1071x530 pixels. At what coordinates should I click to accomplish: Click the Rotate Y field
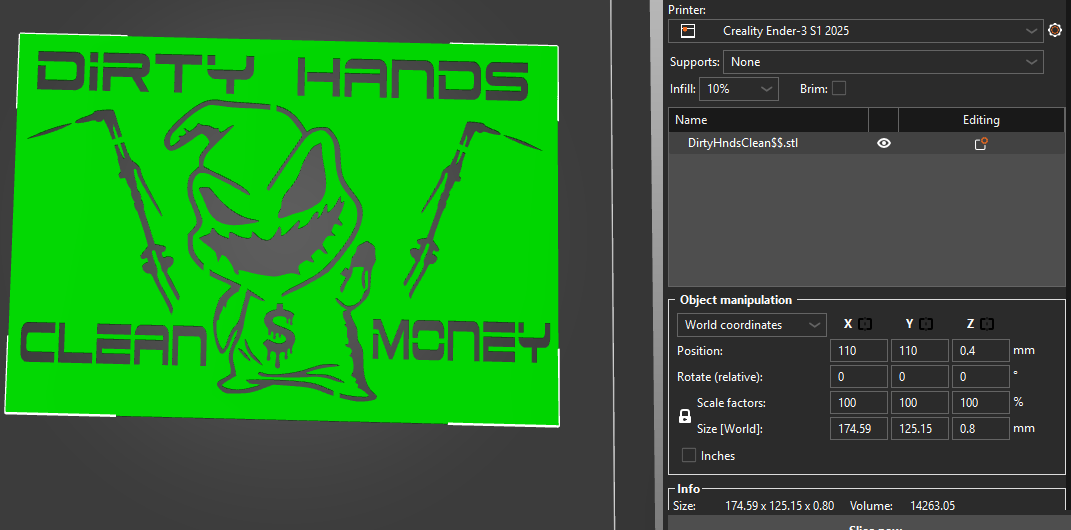click(919, 376)
